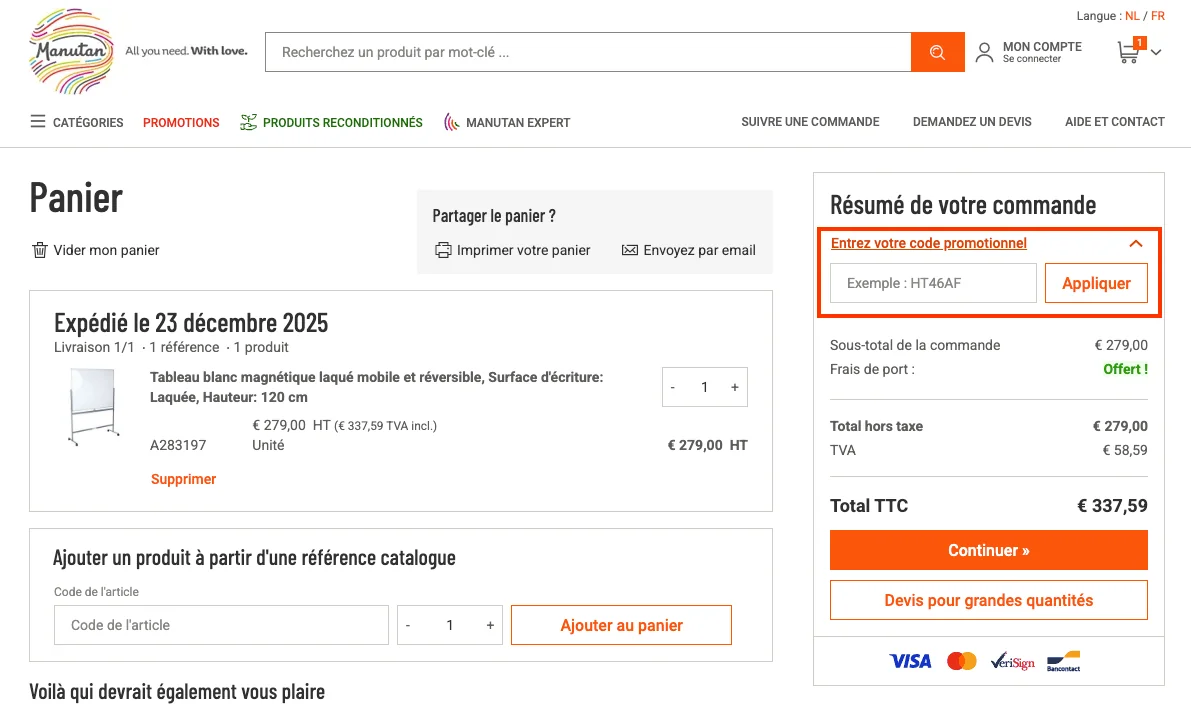Click the Manutan logo
1191x713 pixels.
(x=71, y=52)
